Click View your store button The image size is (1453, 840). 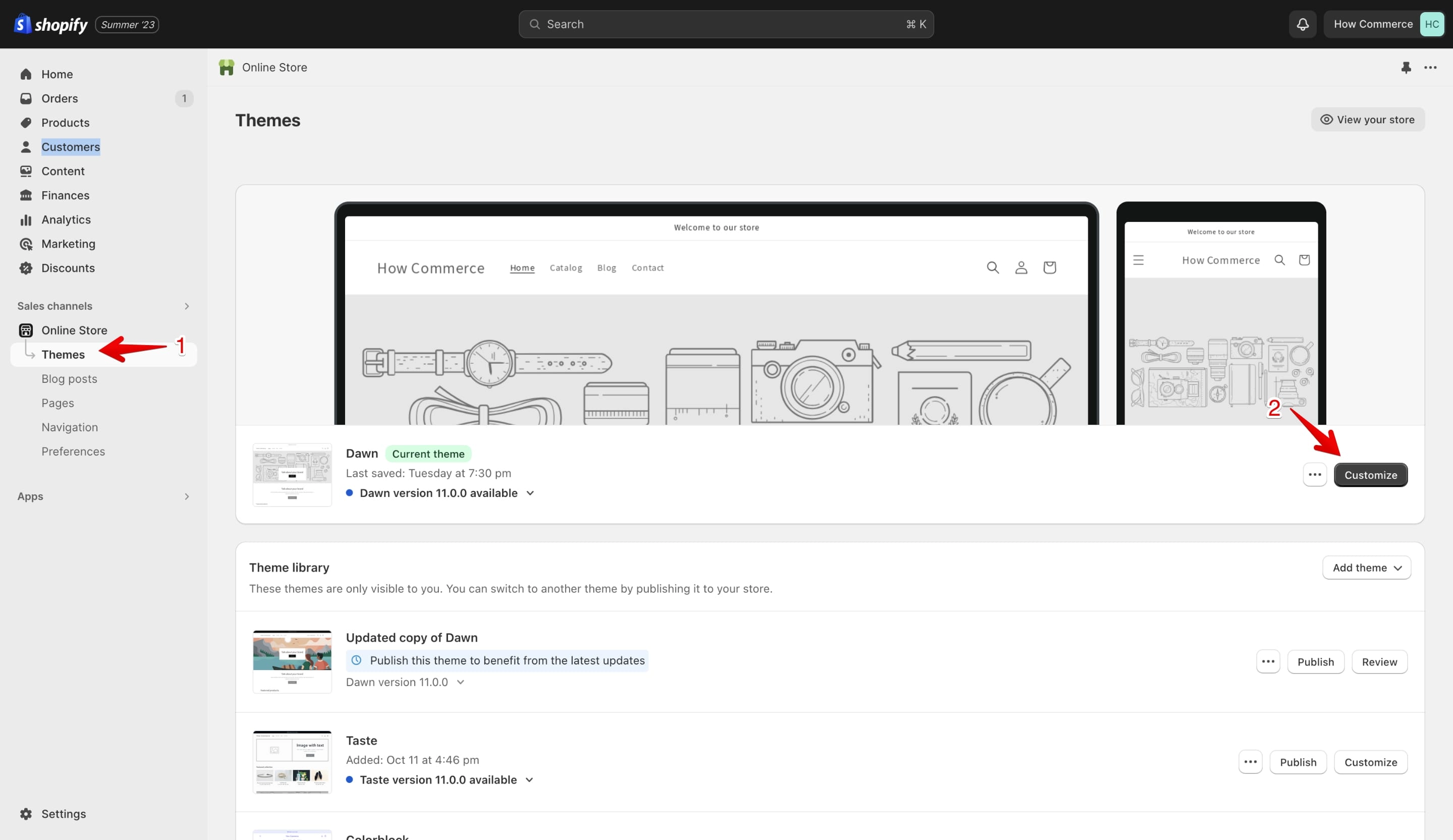click(x=1368, y=120)
